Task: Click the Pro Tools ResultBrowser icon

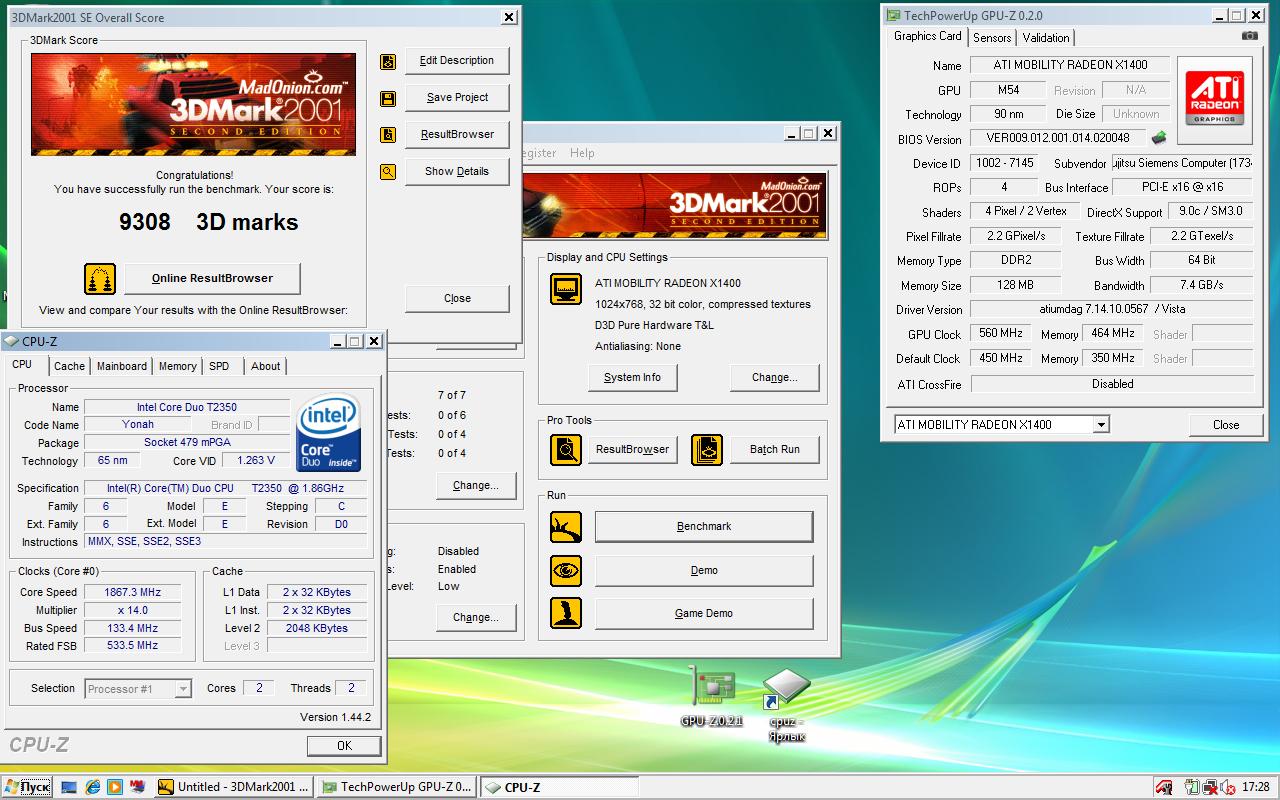Action: pyautogui.click(x=566, y=450)
